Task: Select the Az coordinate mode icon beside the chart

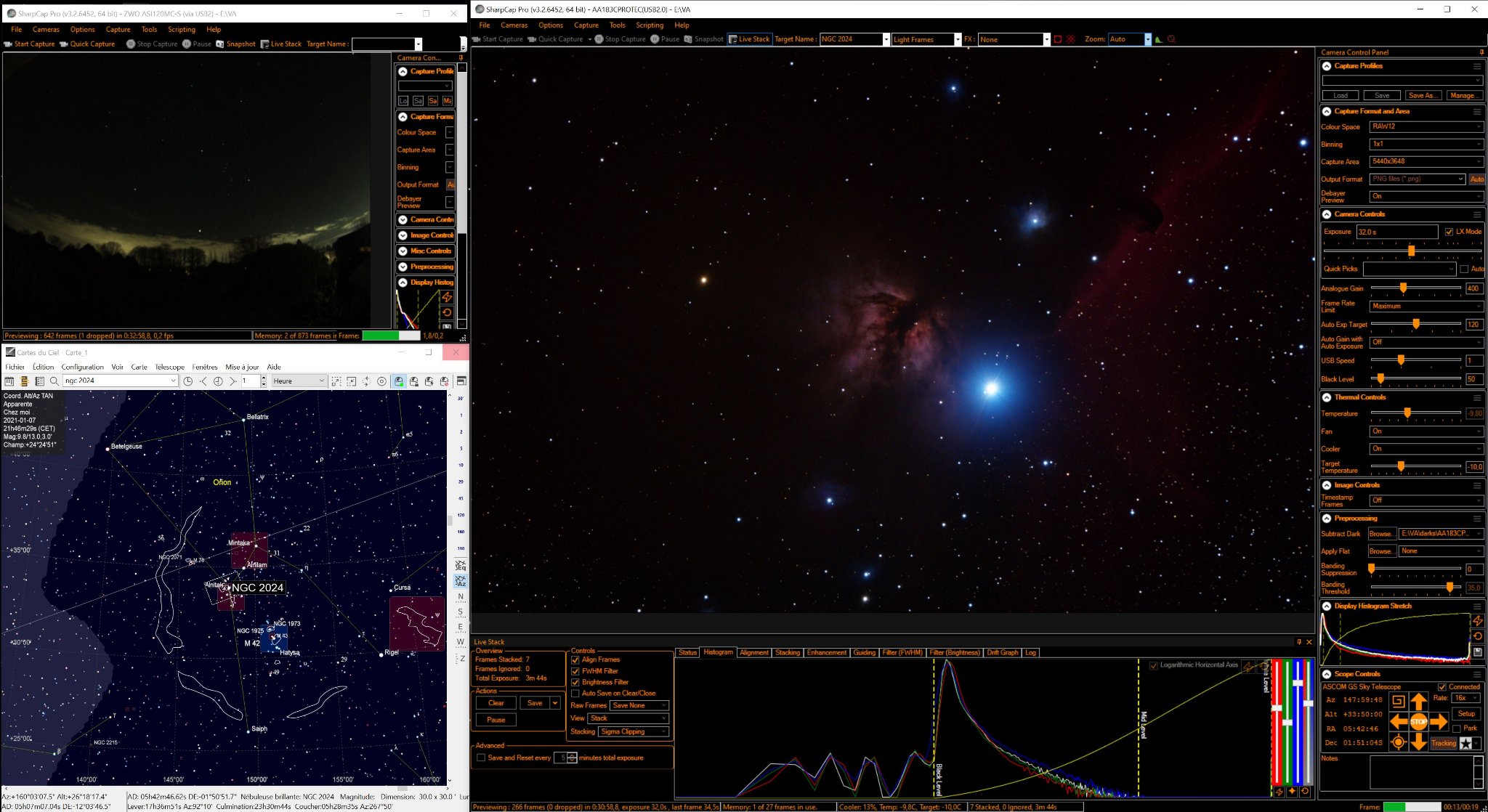Action: (x=460, y=581)
